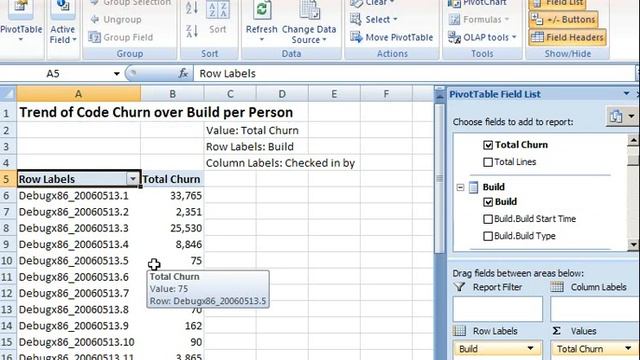This screenshot has height=360, width=640.
Task: Click the Select All corner button
Action: pyautogui.click(x=8, y=94)
